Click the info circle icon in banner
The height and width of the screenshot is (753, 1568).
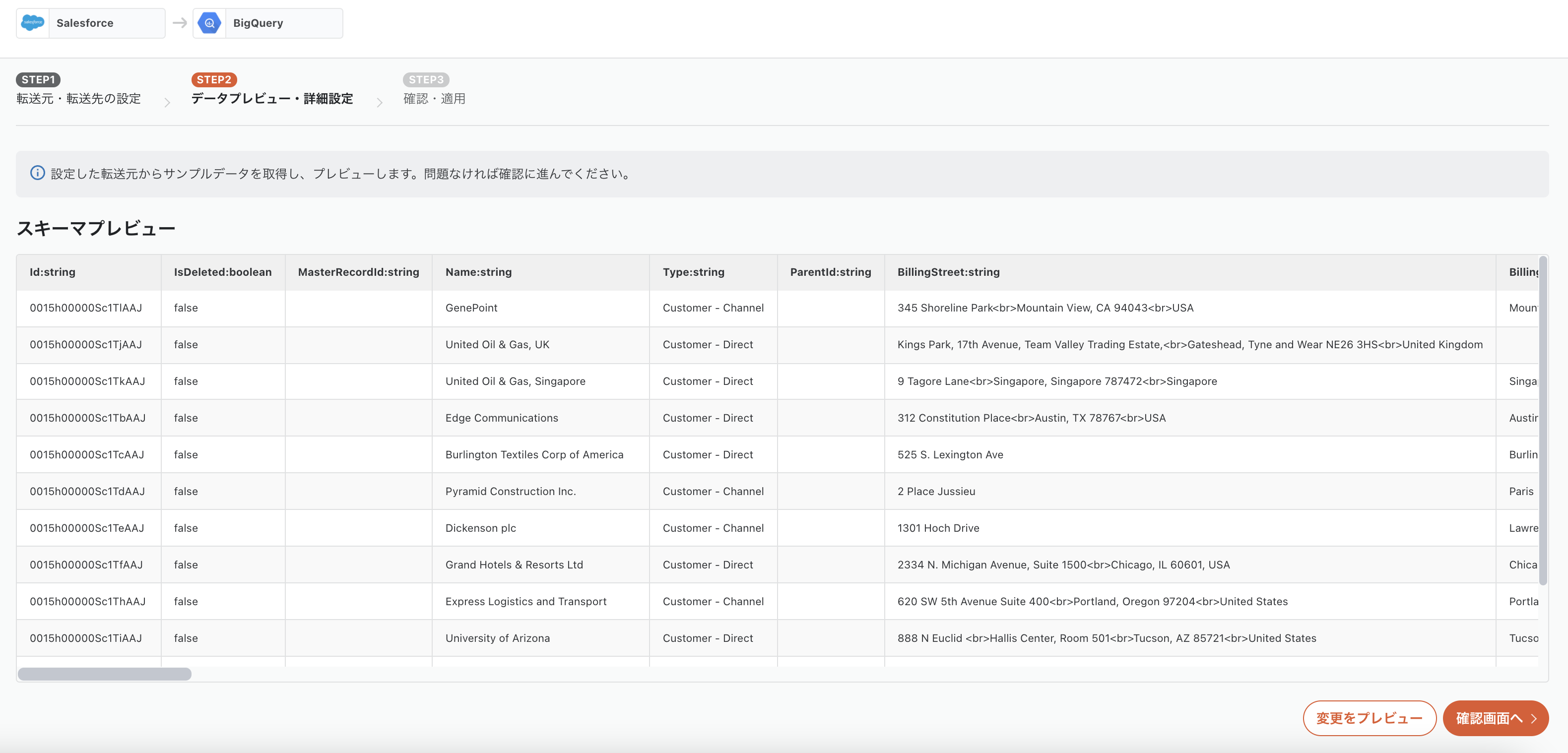click(37, 174)
